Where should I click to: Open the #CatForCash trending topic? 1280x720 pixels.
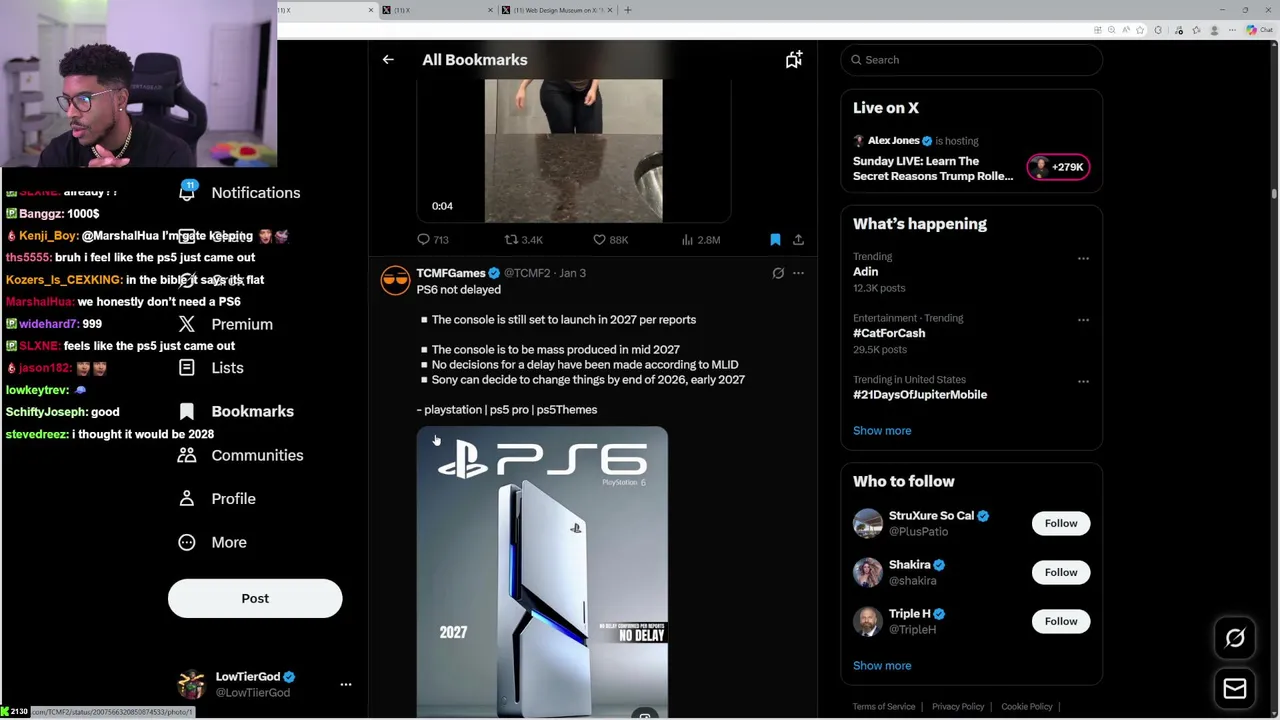pos(889,333)
